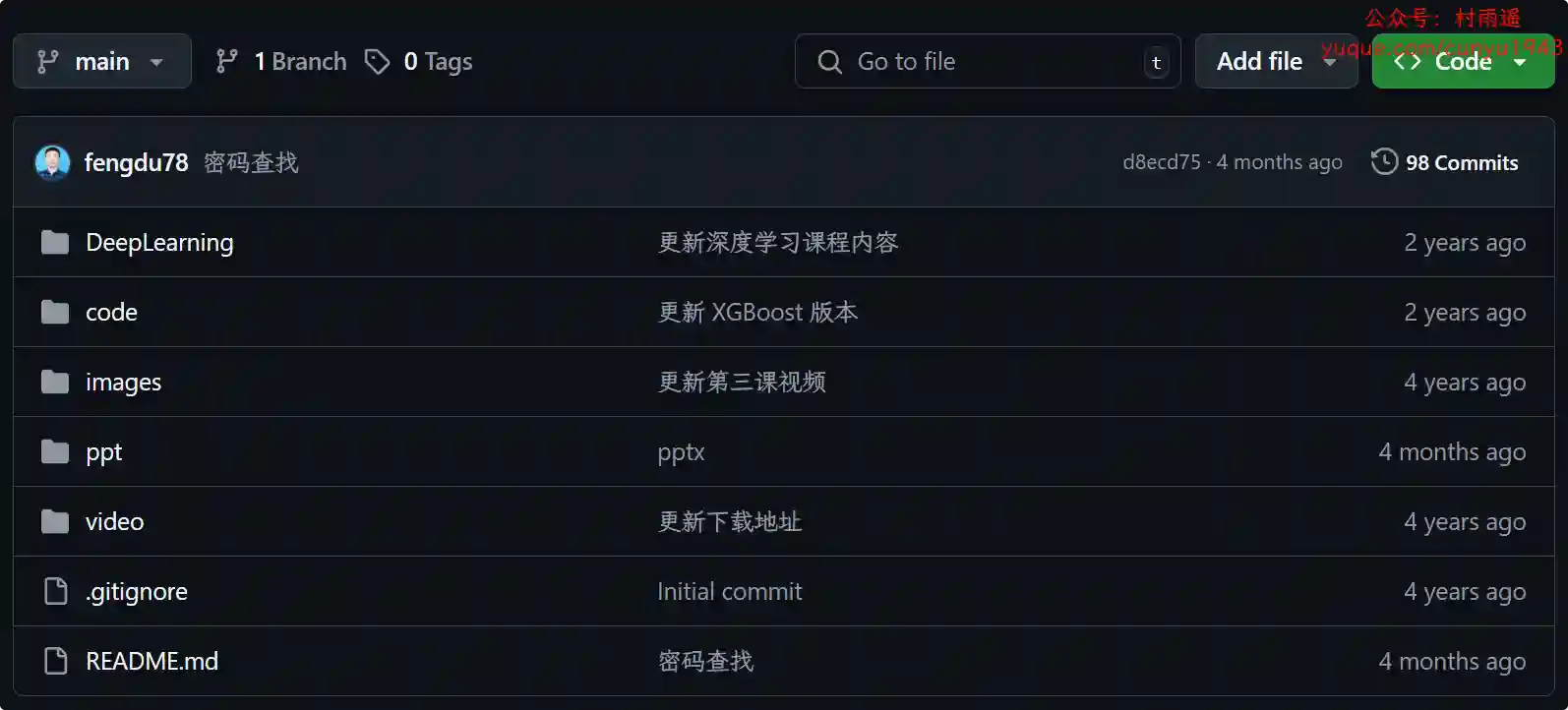Click the ppt folder icon
The width and height of the screenshot is (1568, 710).
coord(55,451)
